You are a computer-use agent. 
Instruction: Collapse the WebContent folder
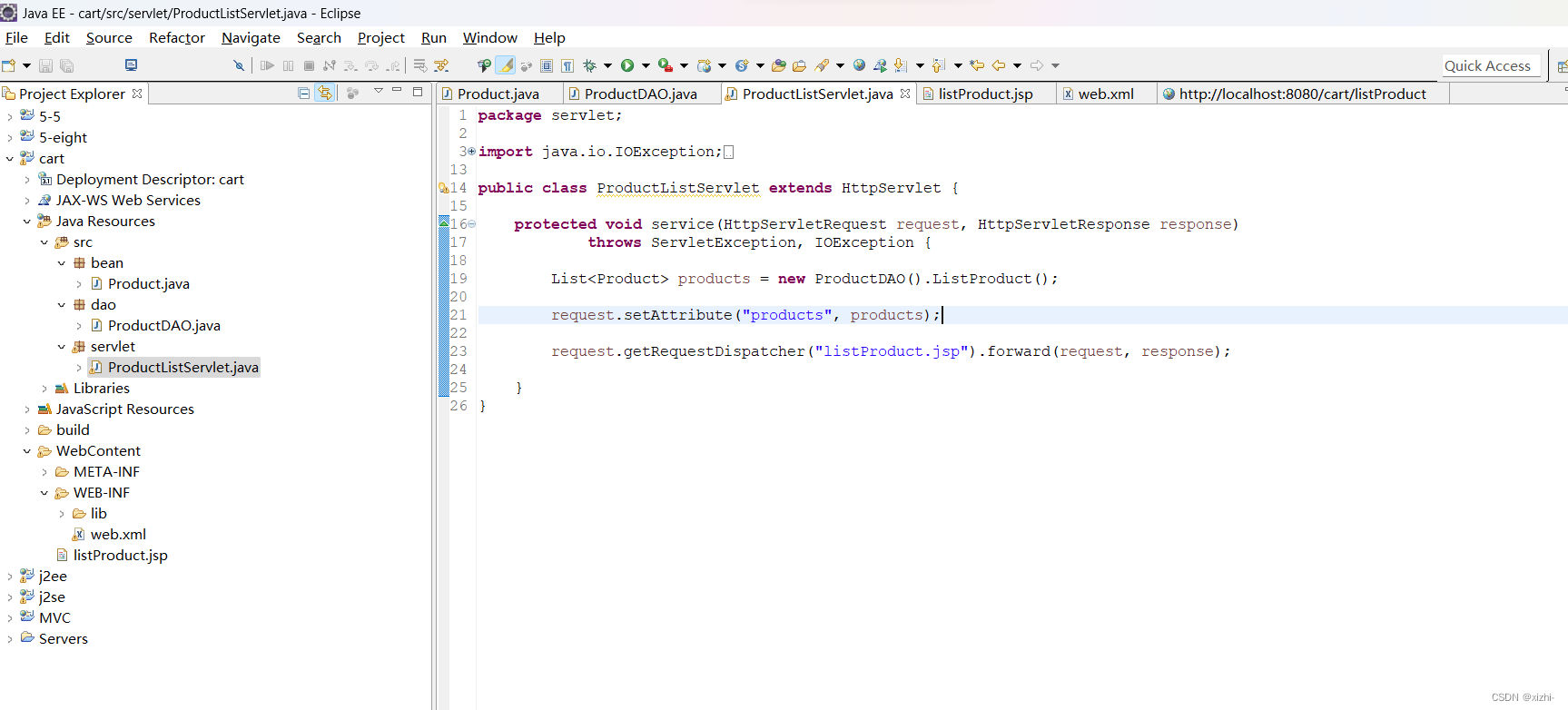point(27,451)
